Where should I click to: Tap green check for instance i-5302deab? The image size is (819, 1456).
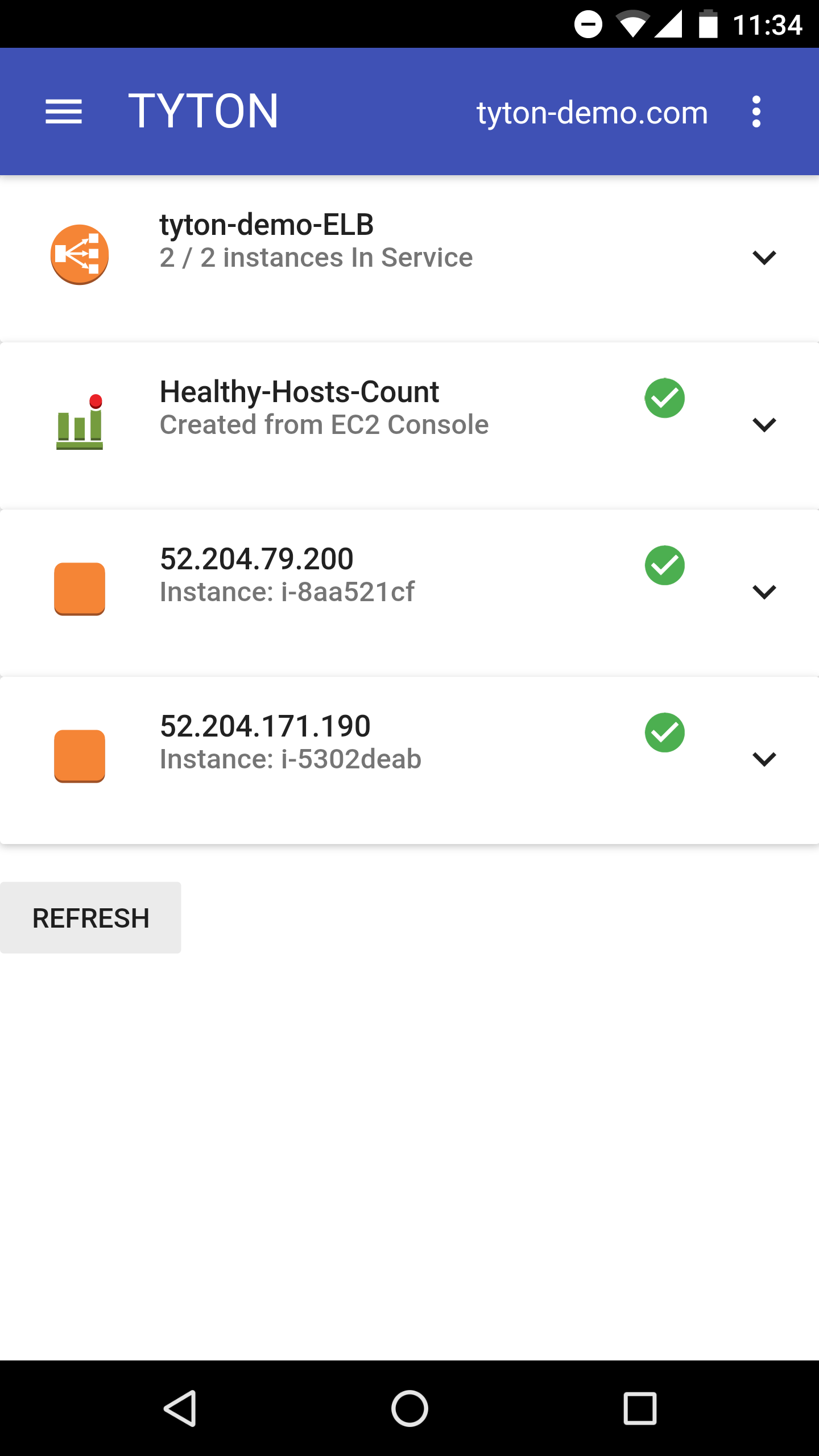pos(664,733)
